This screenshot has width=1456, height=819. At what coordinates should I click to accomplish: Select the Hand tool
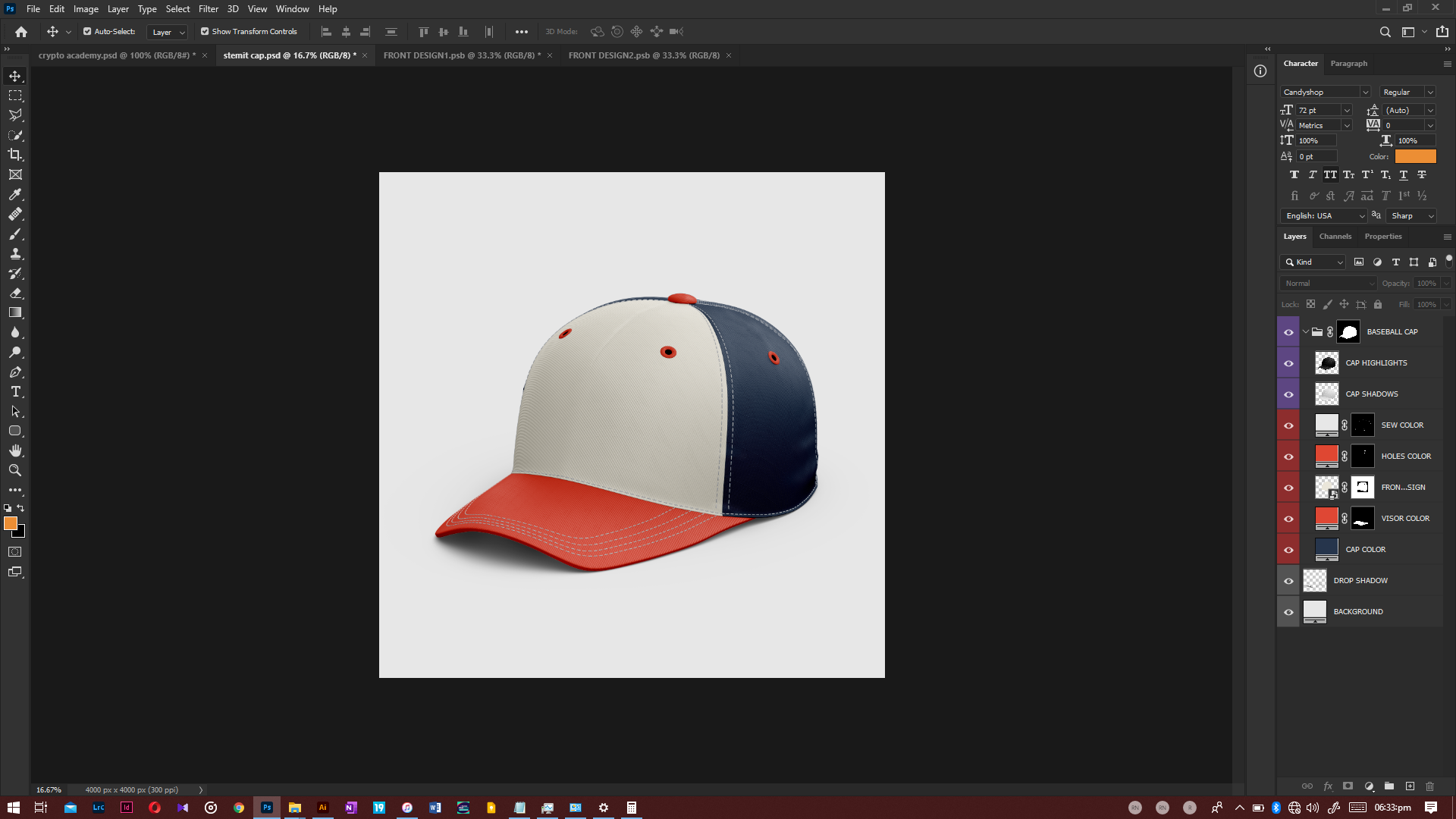(x=15, y=450)
